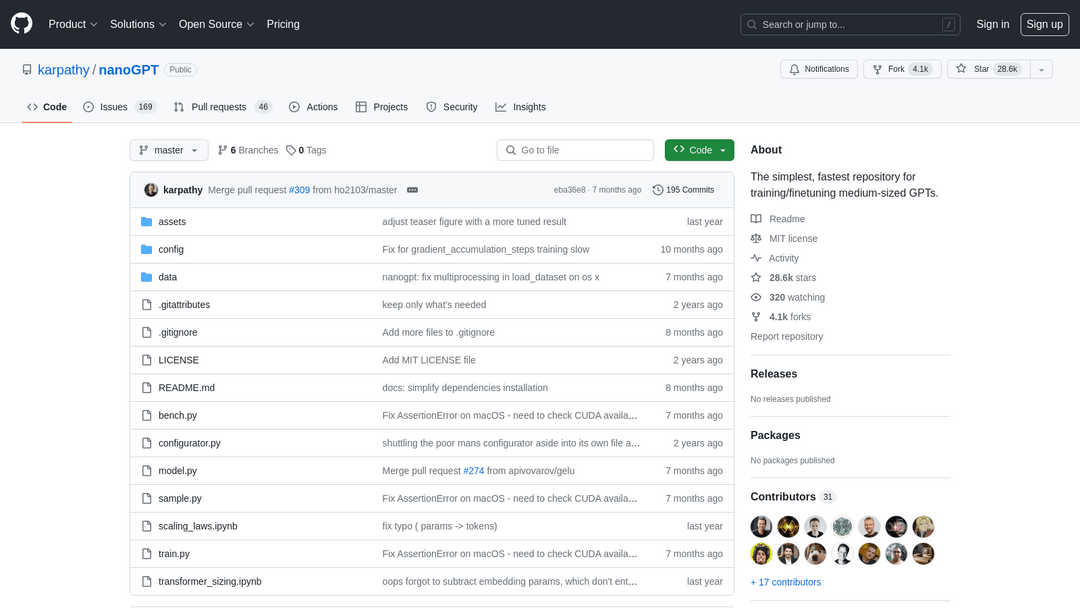Open the karpathy owner profile

[63, 70]
